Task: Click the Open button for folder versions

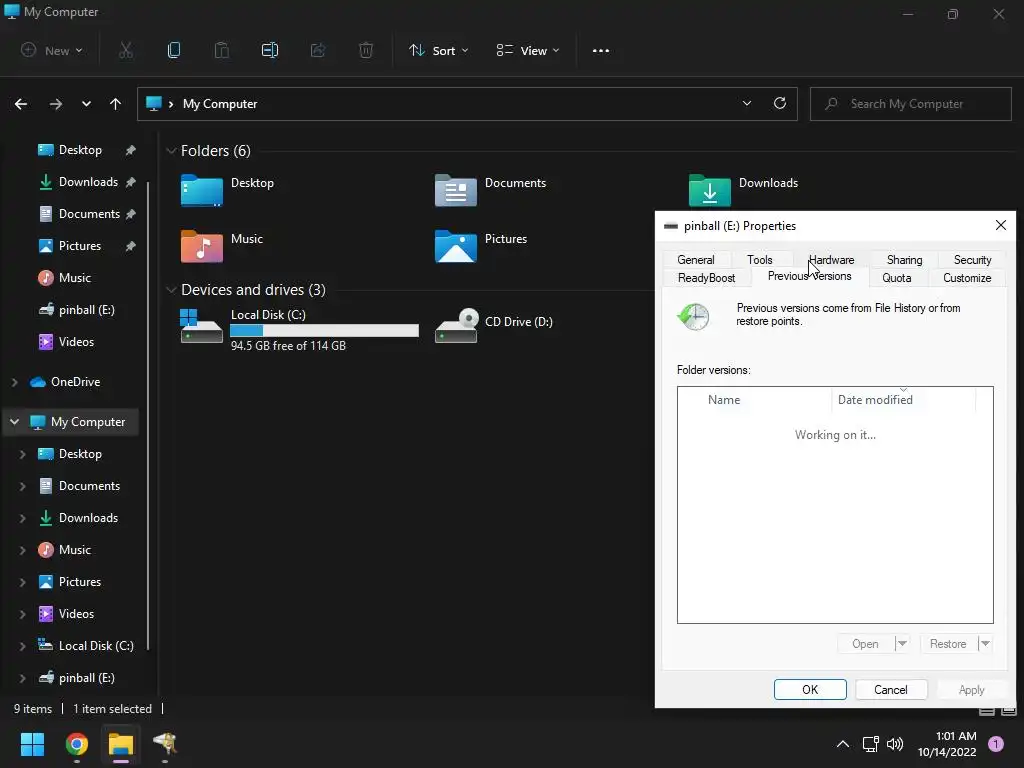Action: [865, 644]
